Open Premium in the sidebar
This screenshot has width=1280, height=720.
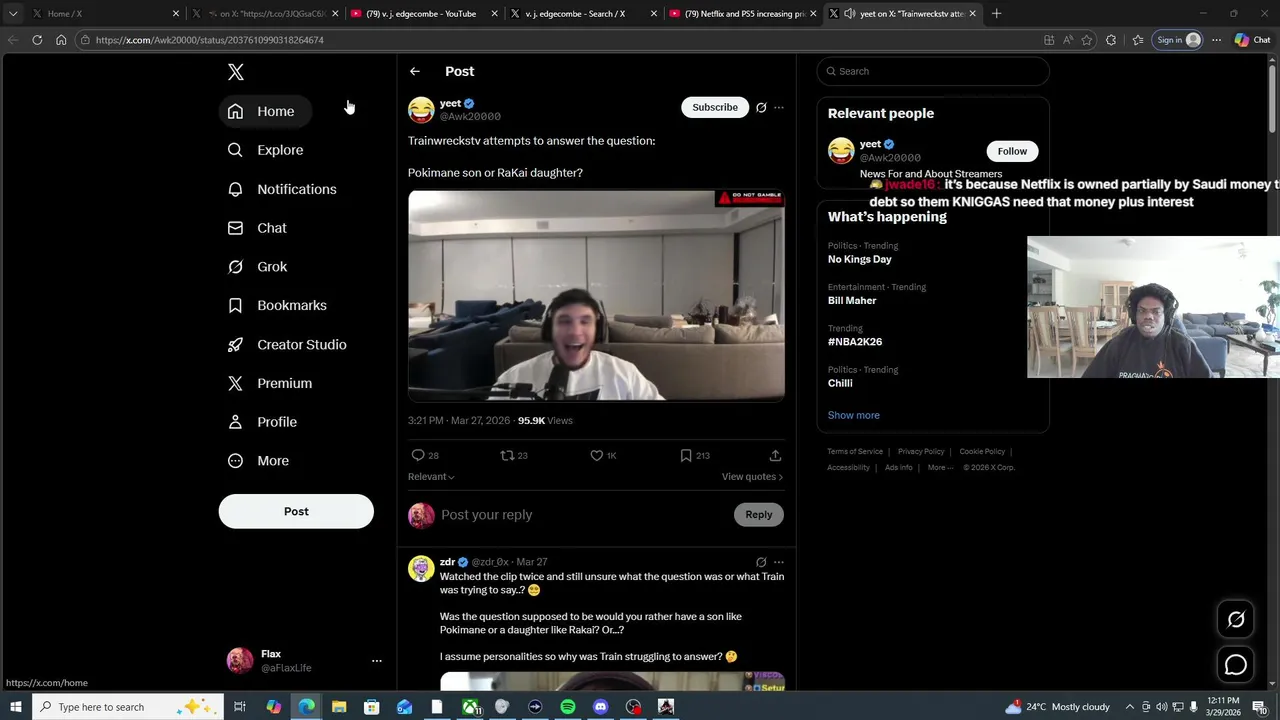point(271,383)
